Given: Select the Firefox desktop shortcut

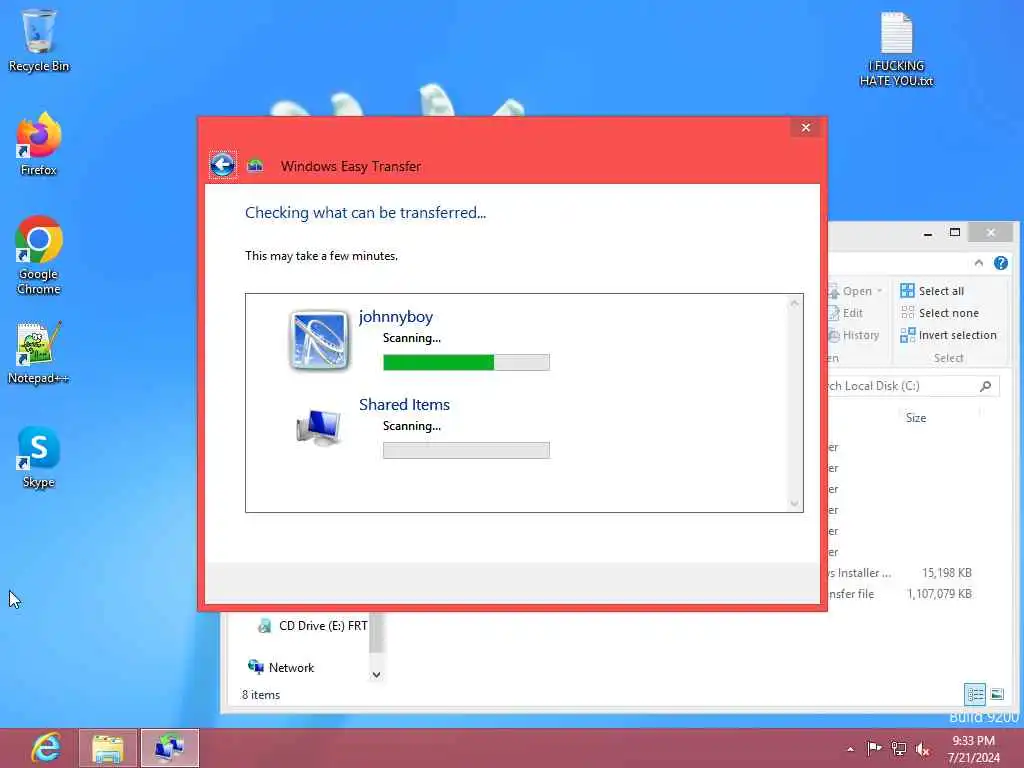Looking at the screenshot, I should [x=39, y=144].
